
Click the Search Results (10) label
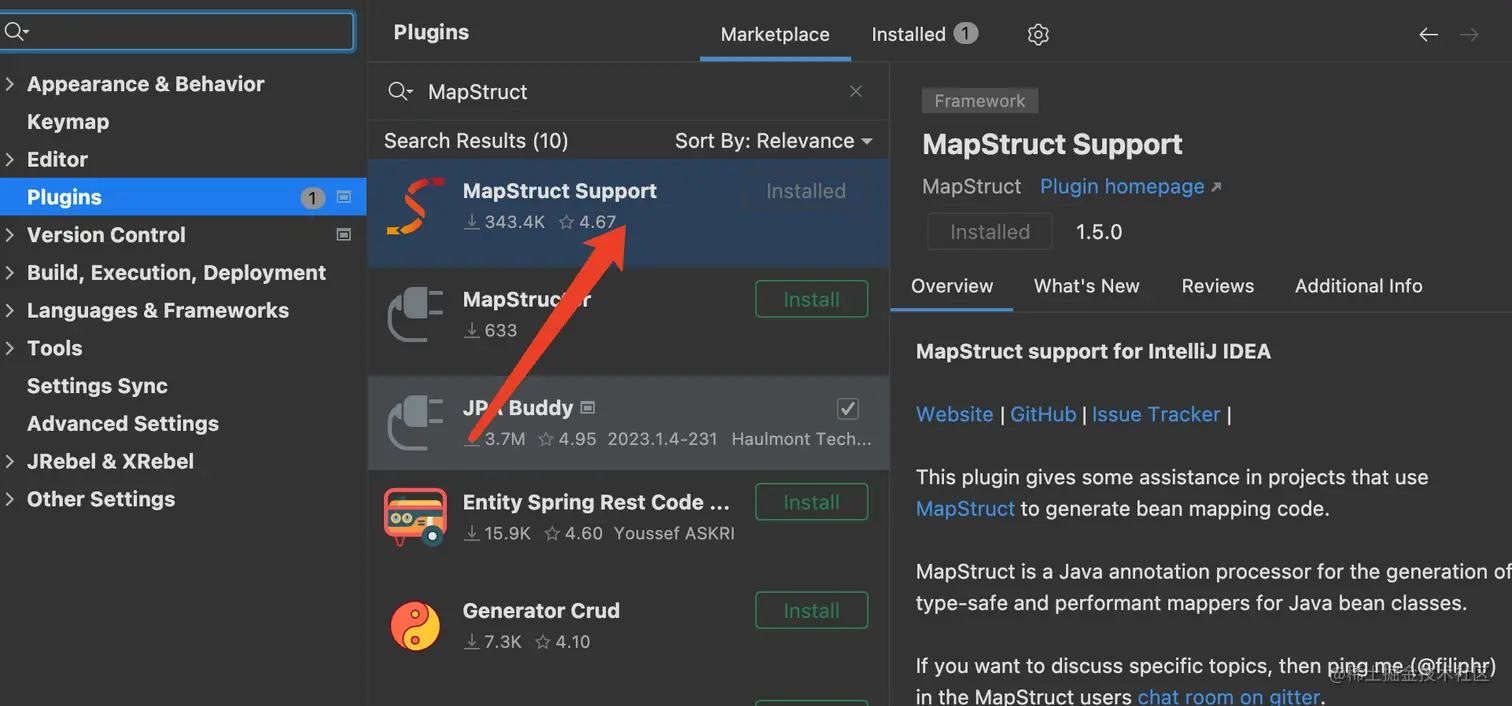pyautogui.click(x=476, y=141)
